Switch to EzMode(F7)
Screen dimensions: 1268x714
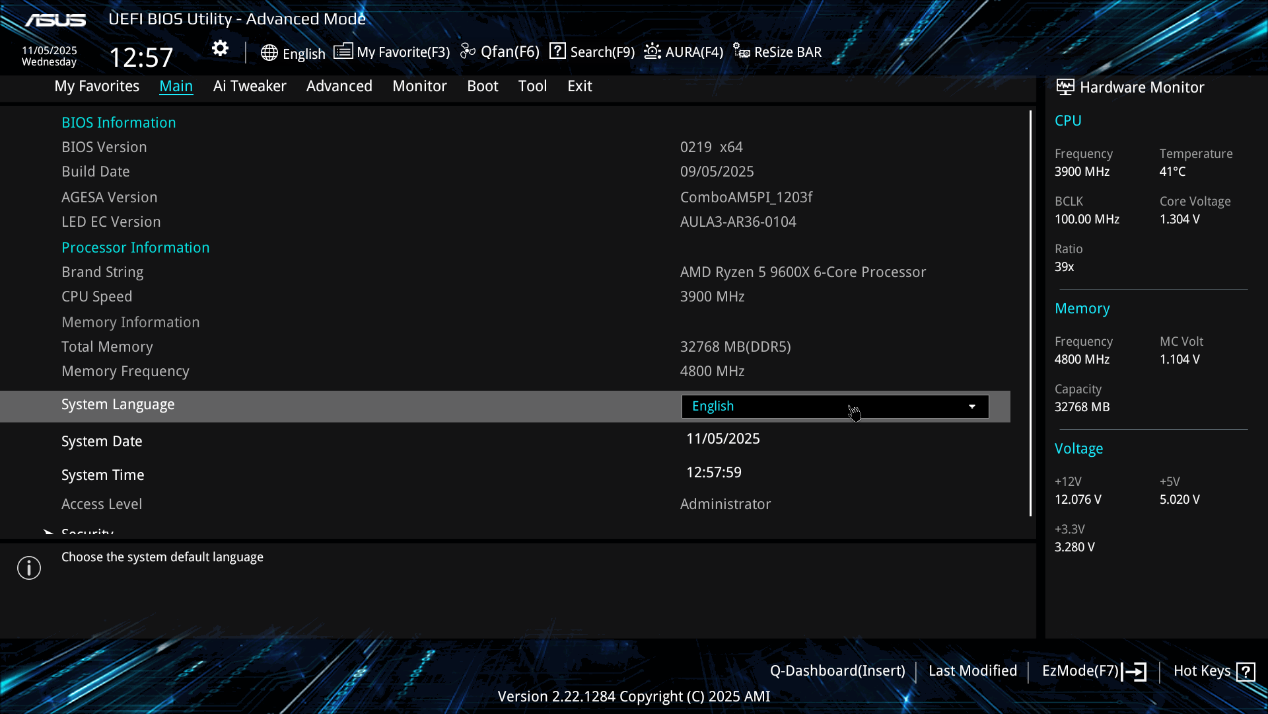[x=1094, y=671]
